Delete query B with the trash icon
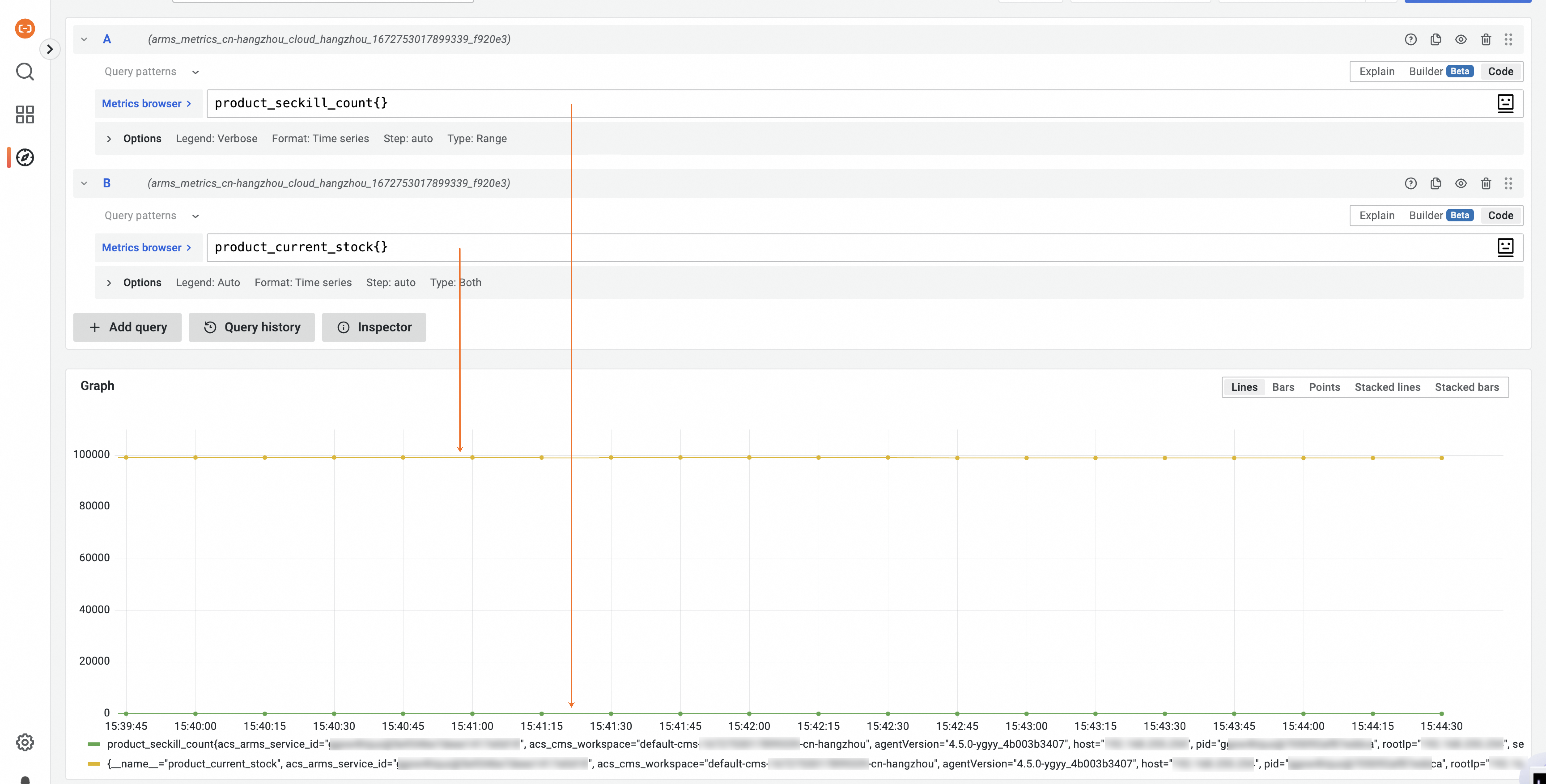The height and width of the screenshot is (784, 1546). point(1486,184)
